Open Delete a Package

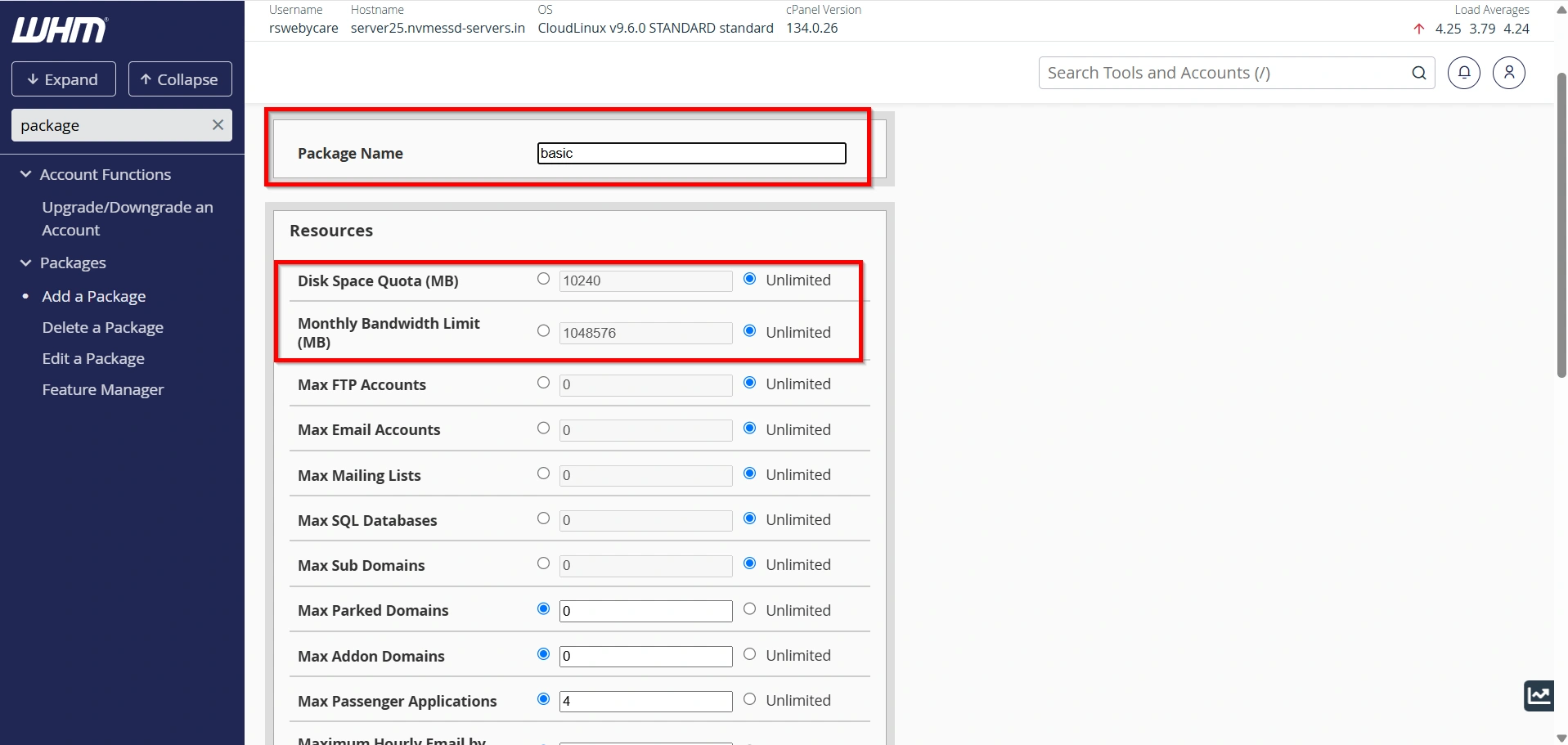click(103, 327)
